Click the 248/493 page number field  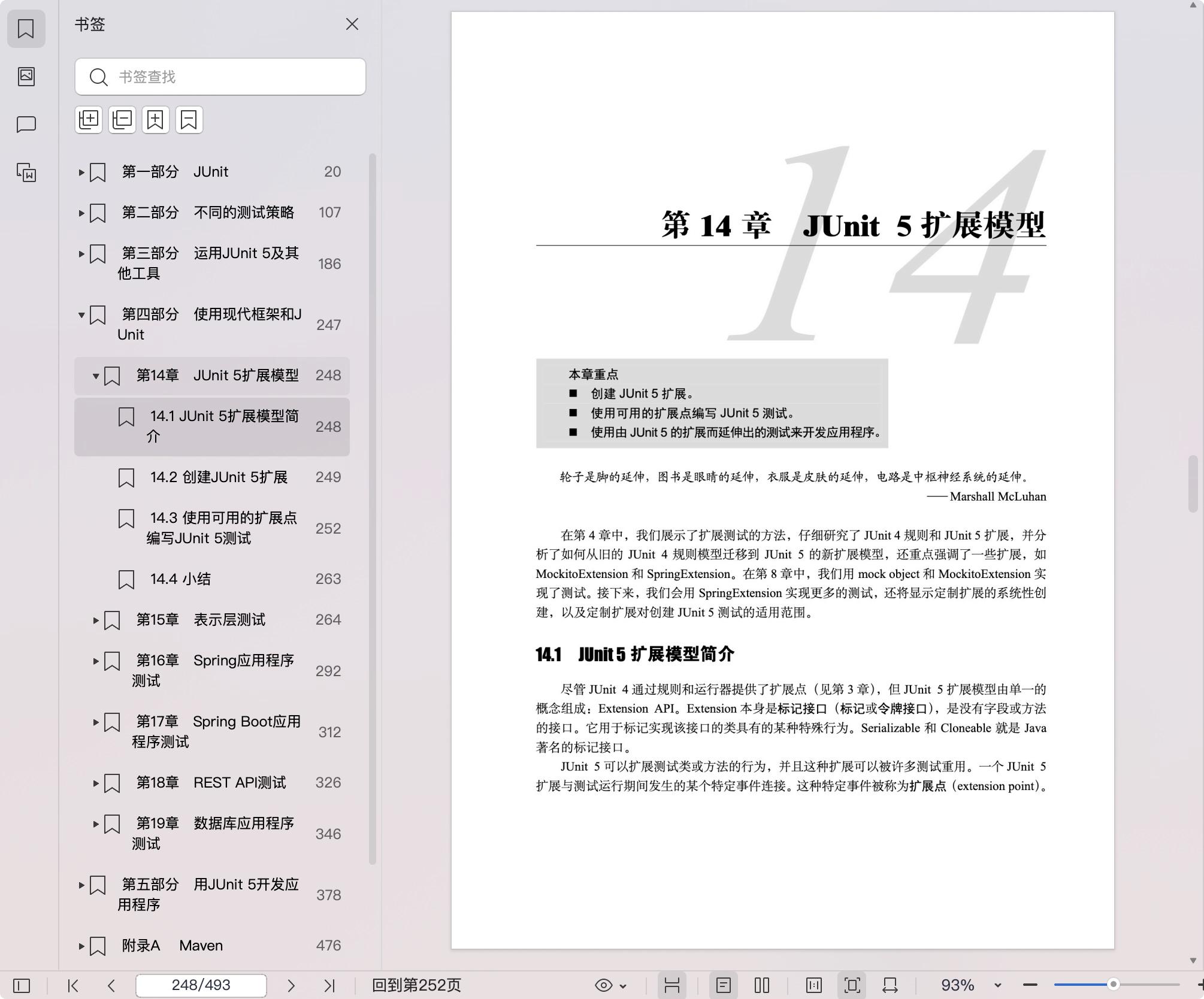coord(201,985)
